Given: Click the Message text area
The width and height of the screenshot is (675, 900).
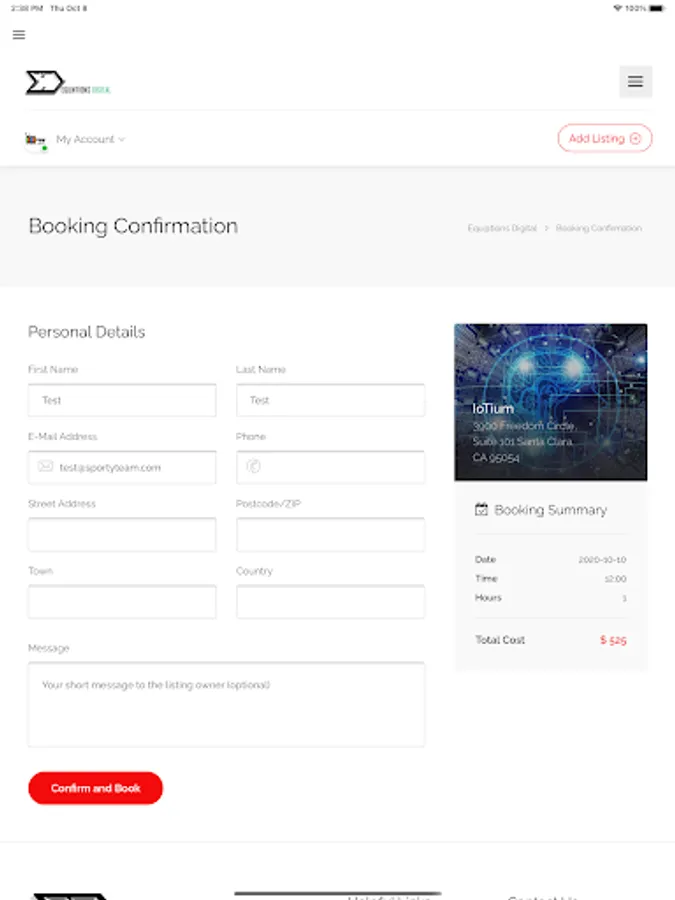Looking at the screenshot, I should pos(226,704).
